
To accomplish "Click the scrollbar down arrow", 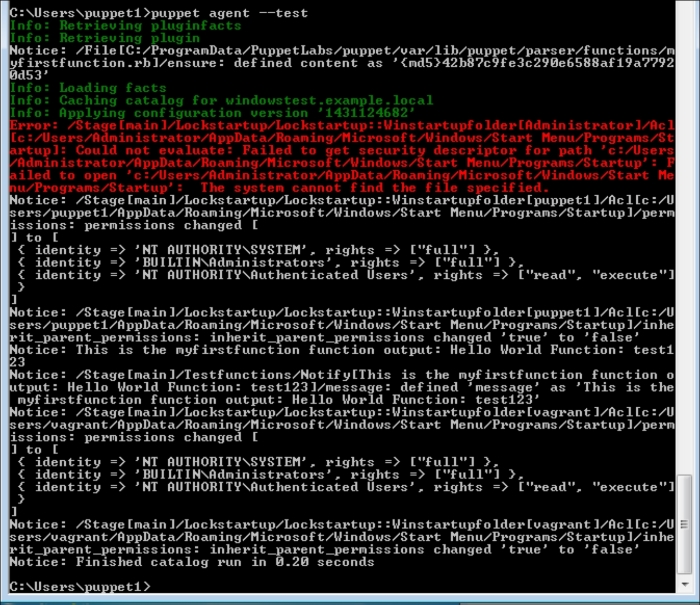I will 685,583.
